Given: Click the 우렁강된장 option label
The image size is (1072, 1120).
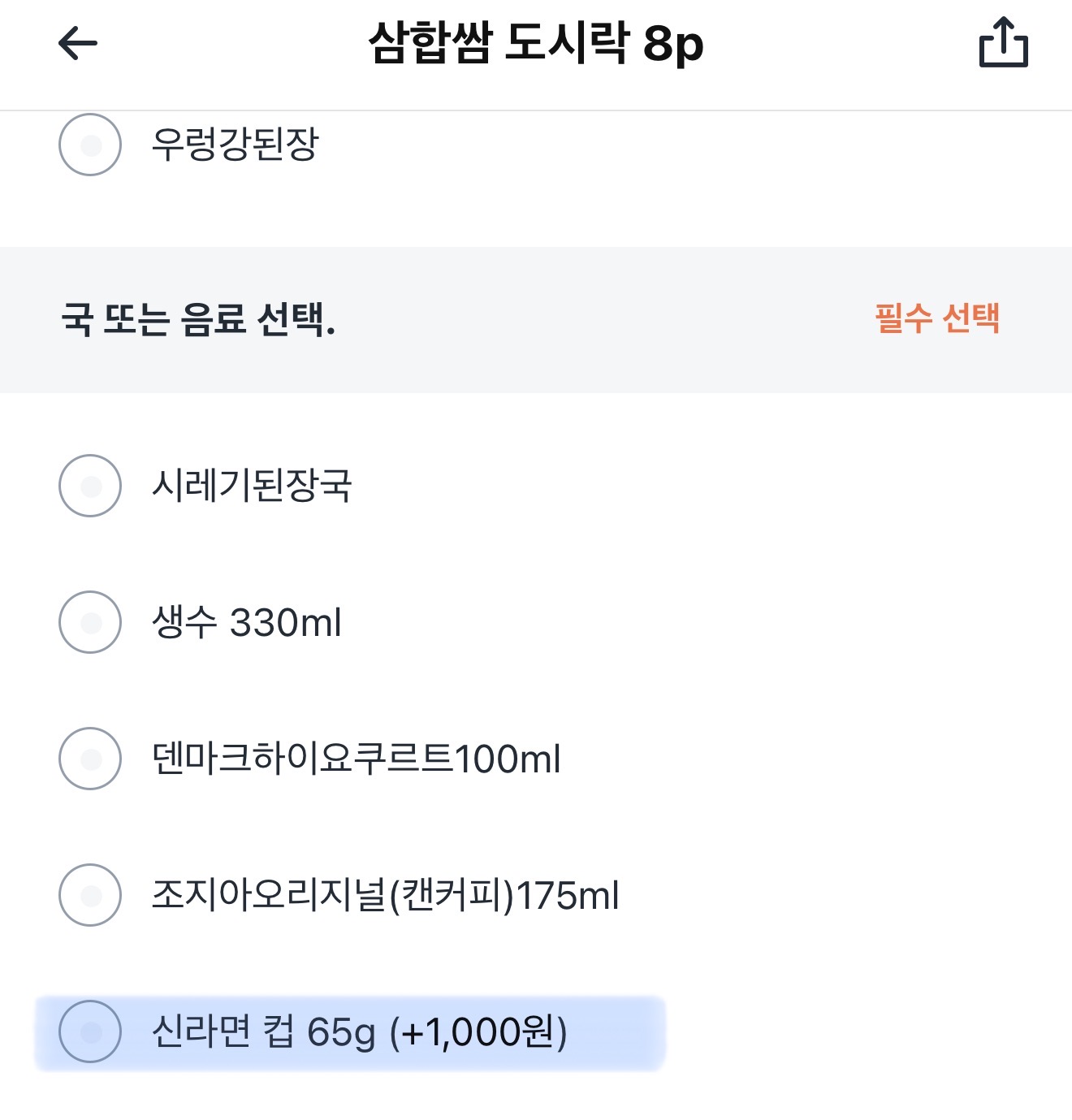Looking at the screenshot, I should (x=235, y=145).
